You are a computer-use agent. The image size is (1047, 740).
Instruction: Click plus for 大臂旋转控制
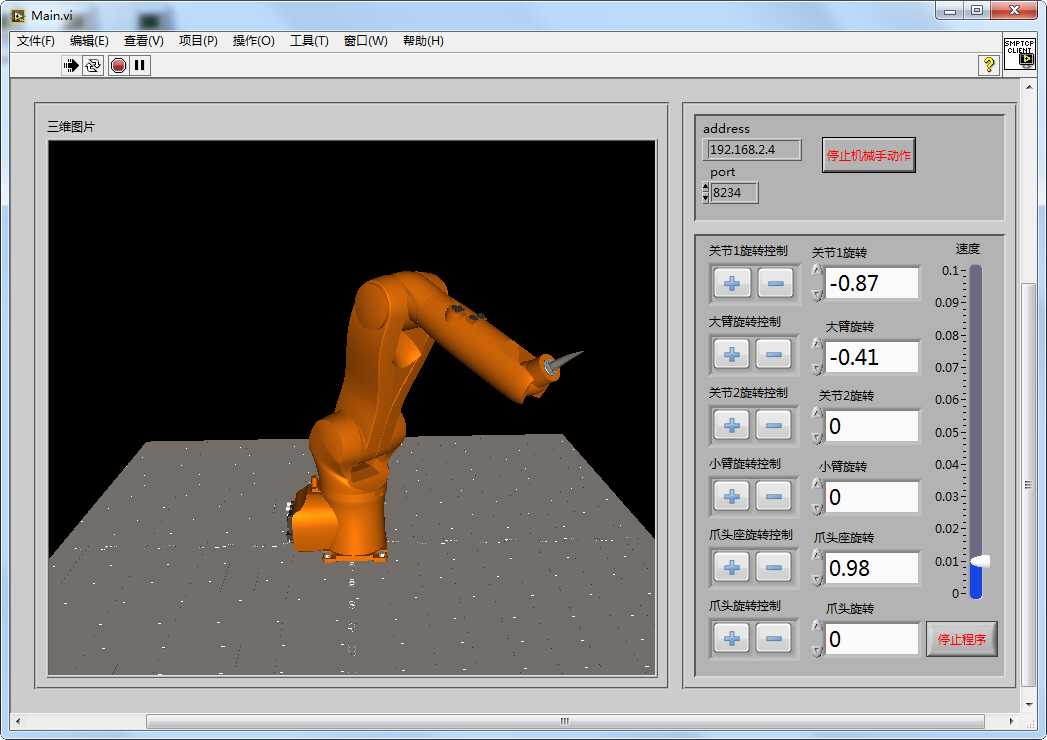coord(732,354)
